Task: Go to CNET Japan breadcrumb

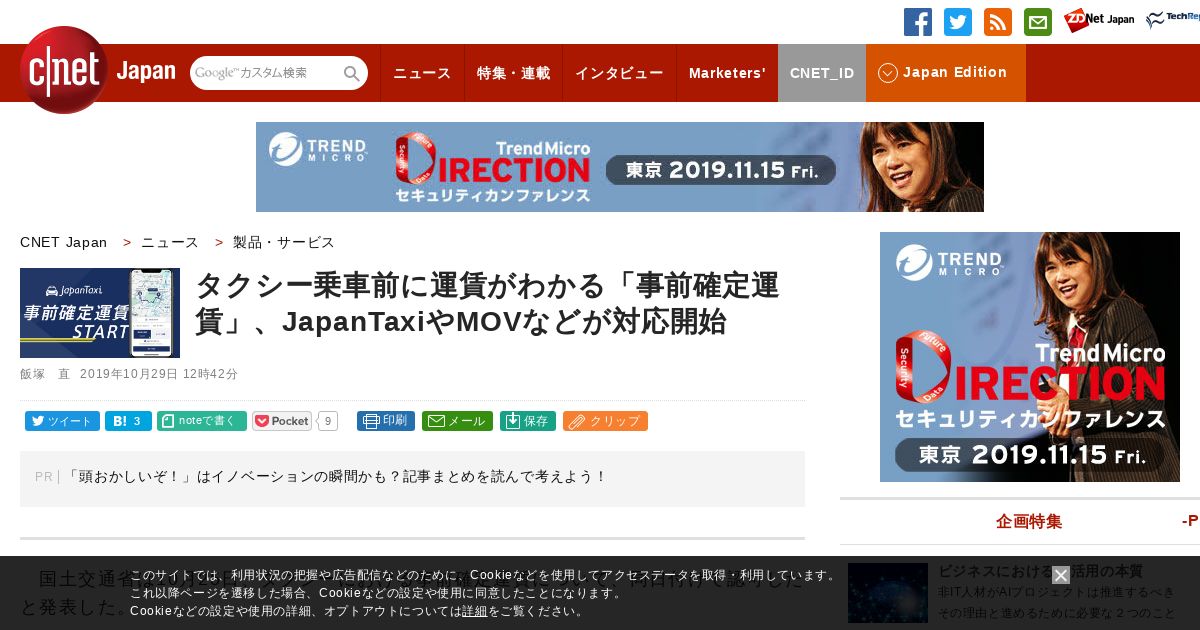Action: (x=63, y=242)
